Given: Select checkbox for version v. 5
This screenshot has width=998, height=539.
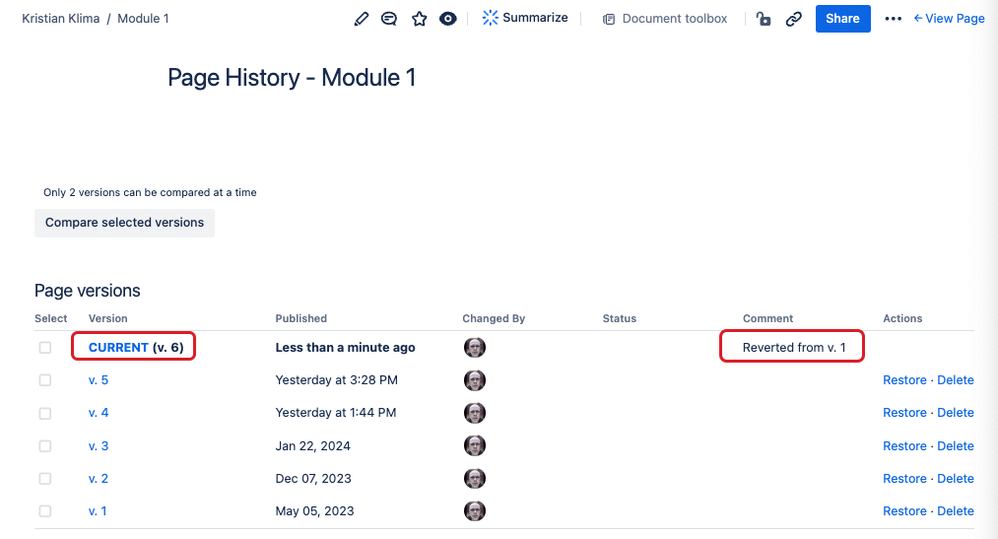Looking at the screenshot, I should 45,380.
